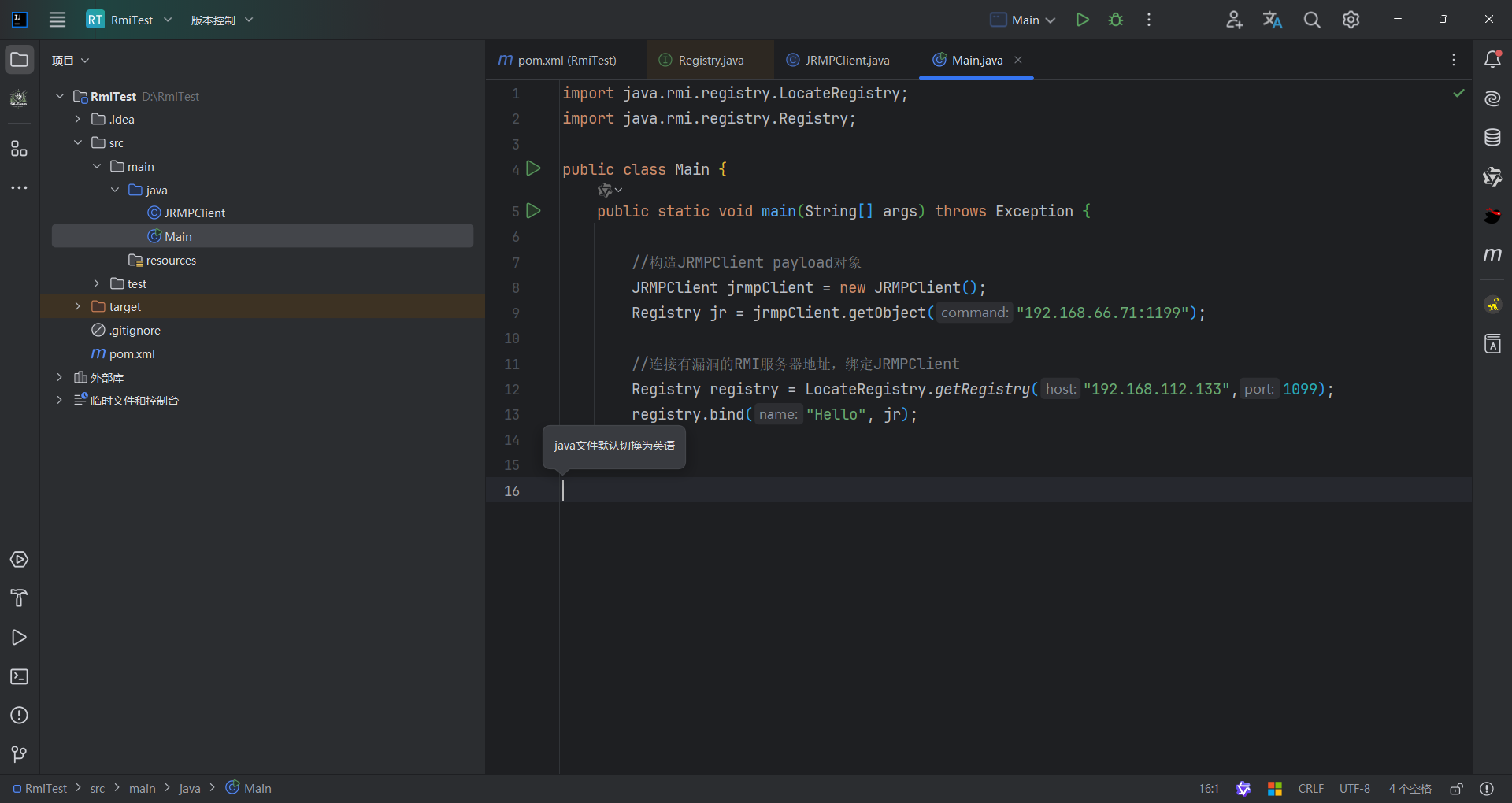1512x803 pixels.
Task: Open the Database tool window
Action: [x=1492, y=137]
